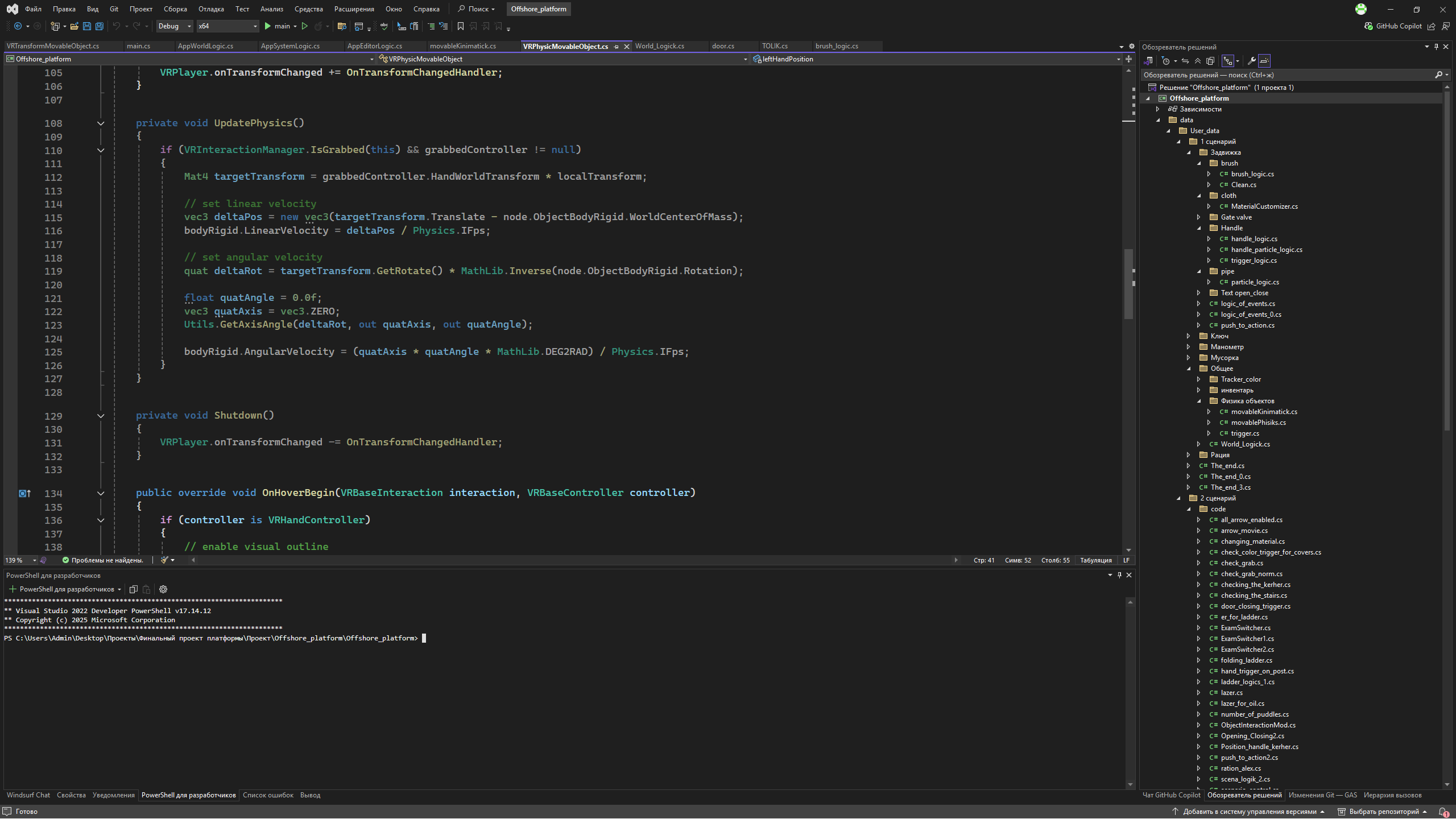Click Start Without Debugging outline play icon
Viewport: 1456px width, 819px height.
coord(305,26)
